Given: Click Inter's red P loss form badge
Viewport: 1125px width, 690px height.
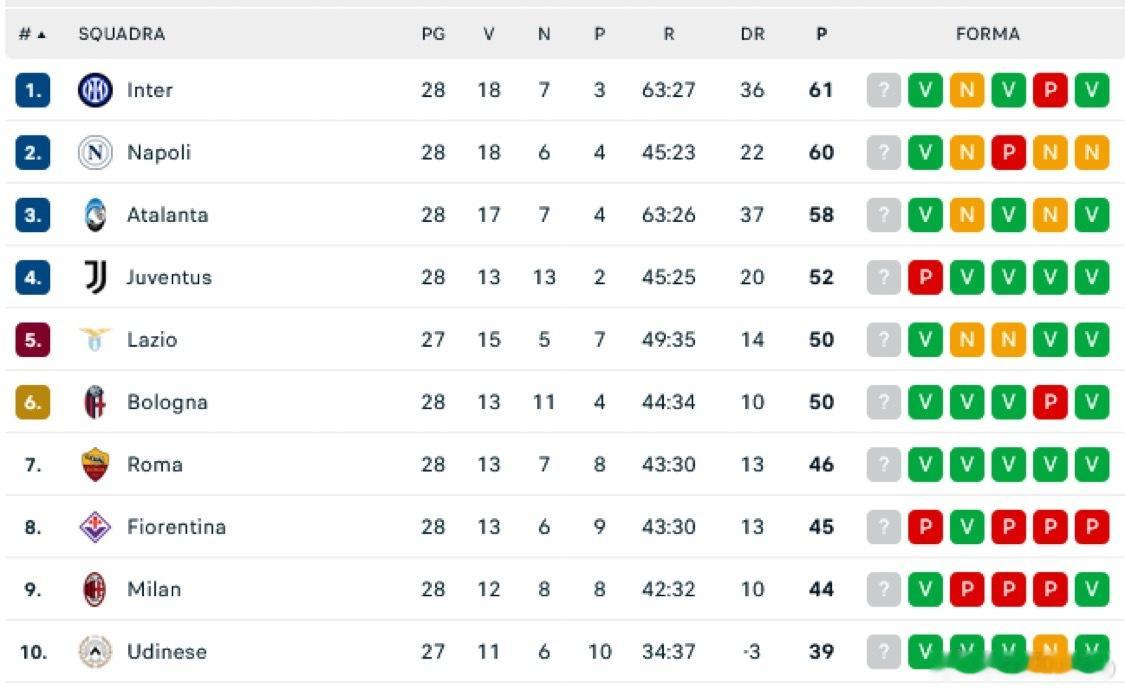Looking at the screenshot, I should [x=1050, y=91].
